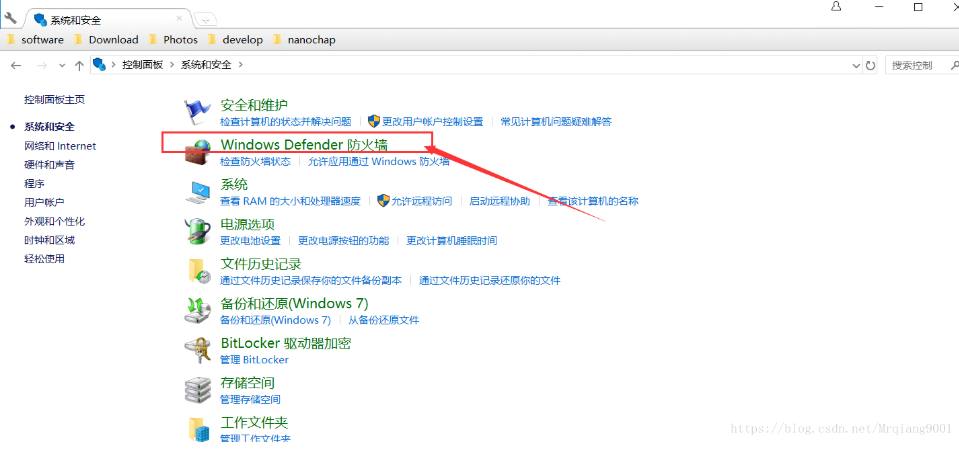Open 轻松使用 category
This screenshot has width=959, height=452.
44,259
